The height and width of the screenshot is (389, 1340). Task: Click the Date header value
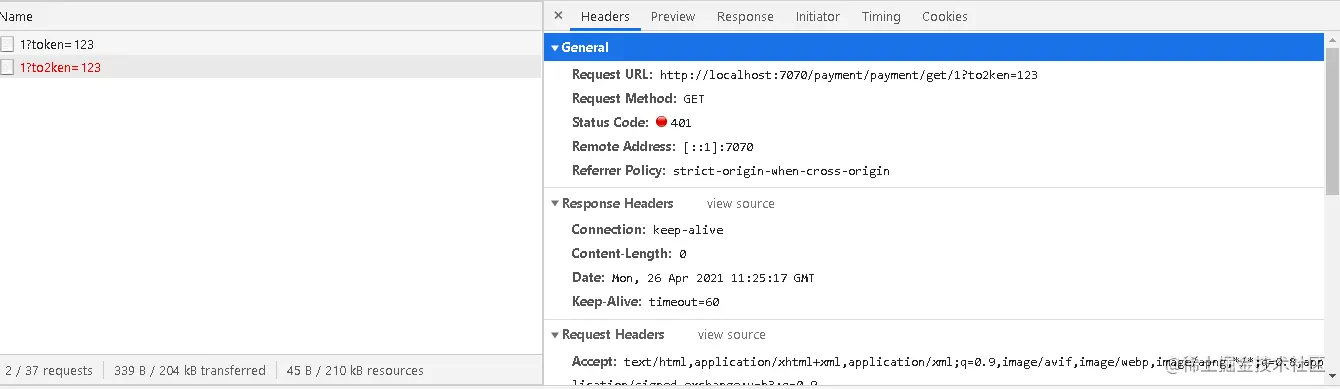pos(713,278)
